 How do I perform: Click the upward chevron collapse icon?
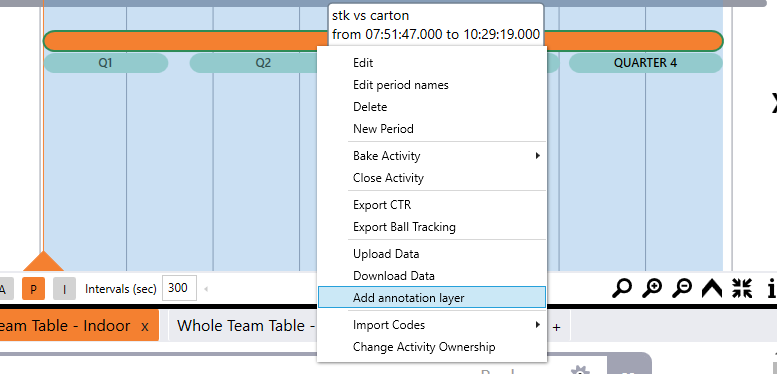tap(712, 288)
